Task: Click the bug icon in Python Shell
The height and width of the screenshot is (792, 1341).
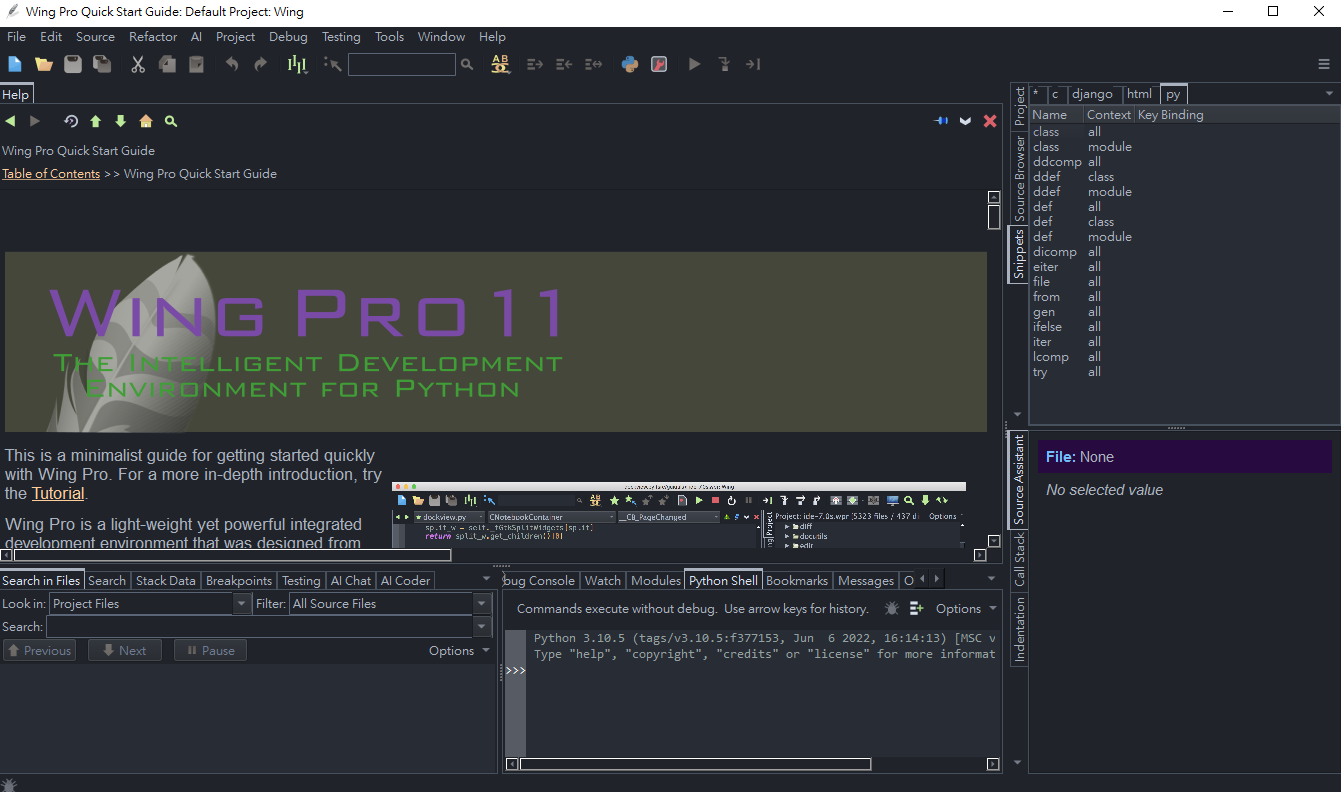Action: [891, 608]
